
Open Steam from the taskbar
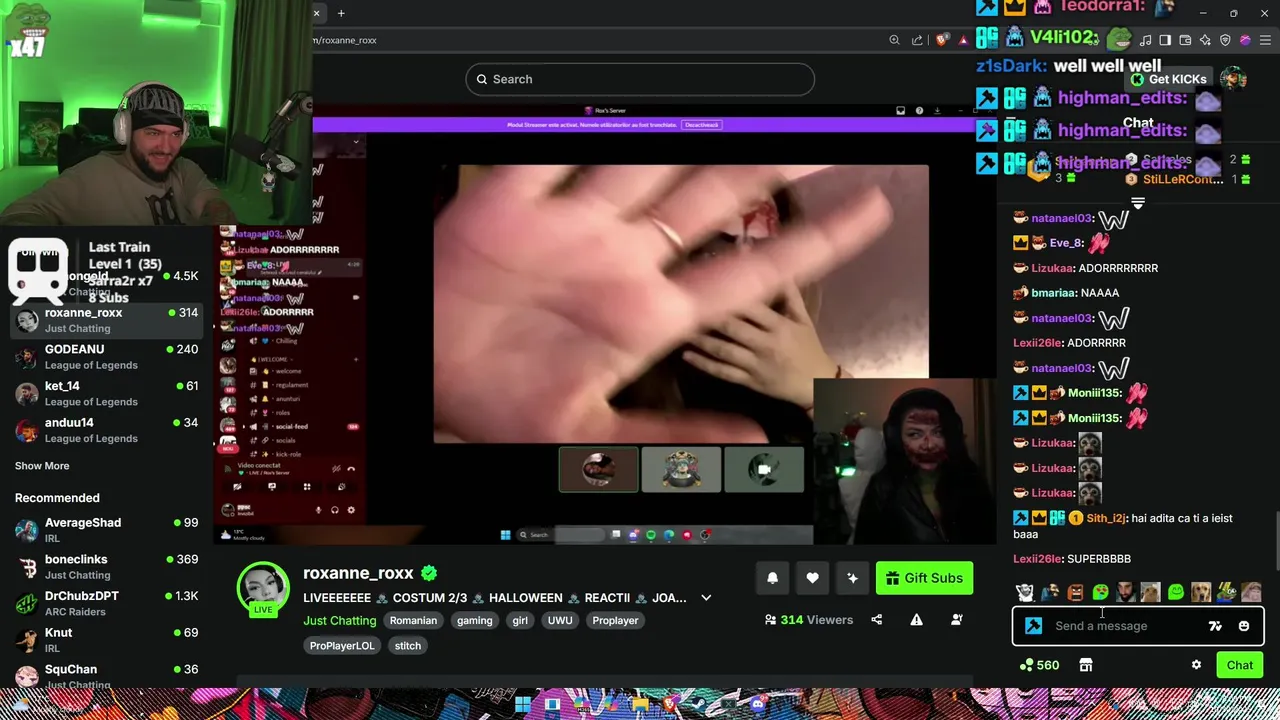(x=697, y=705)
